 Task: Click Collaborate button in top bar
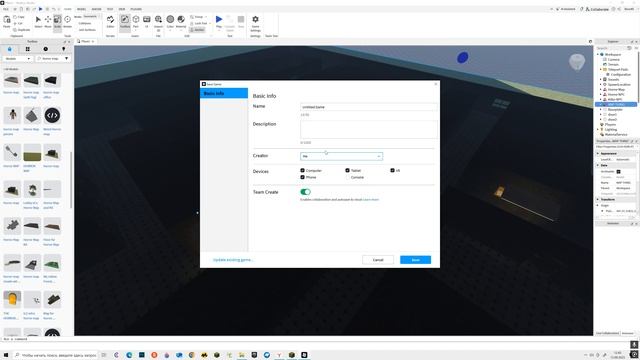coord(597,9)
